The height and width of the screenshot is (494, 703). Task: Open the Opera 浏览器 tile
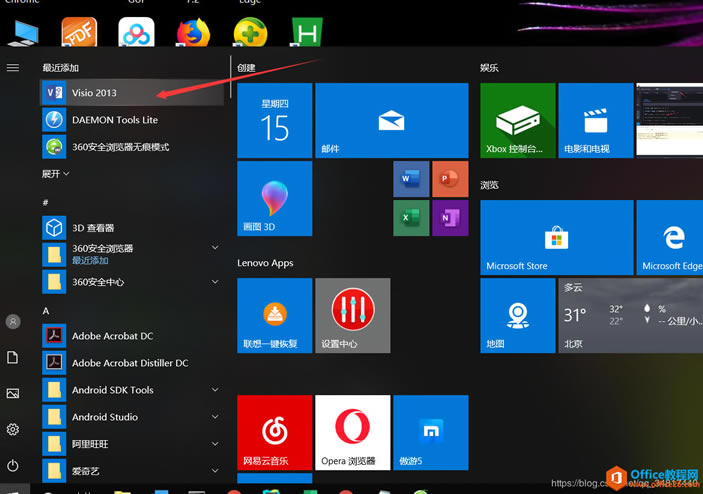pyautogui.click(x=352, y=433)
